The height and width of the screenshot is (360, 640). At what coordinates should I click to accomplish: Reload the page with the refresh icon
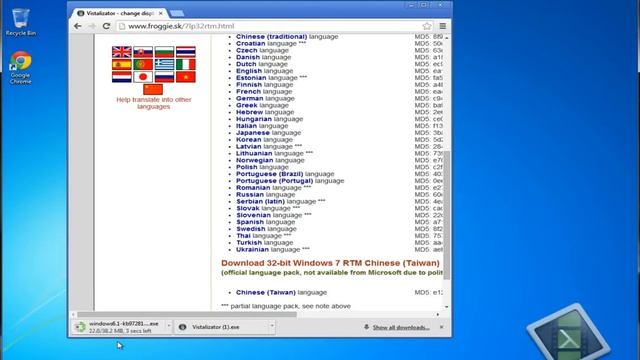[106, 26]
